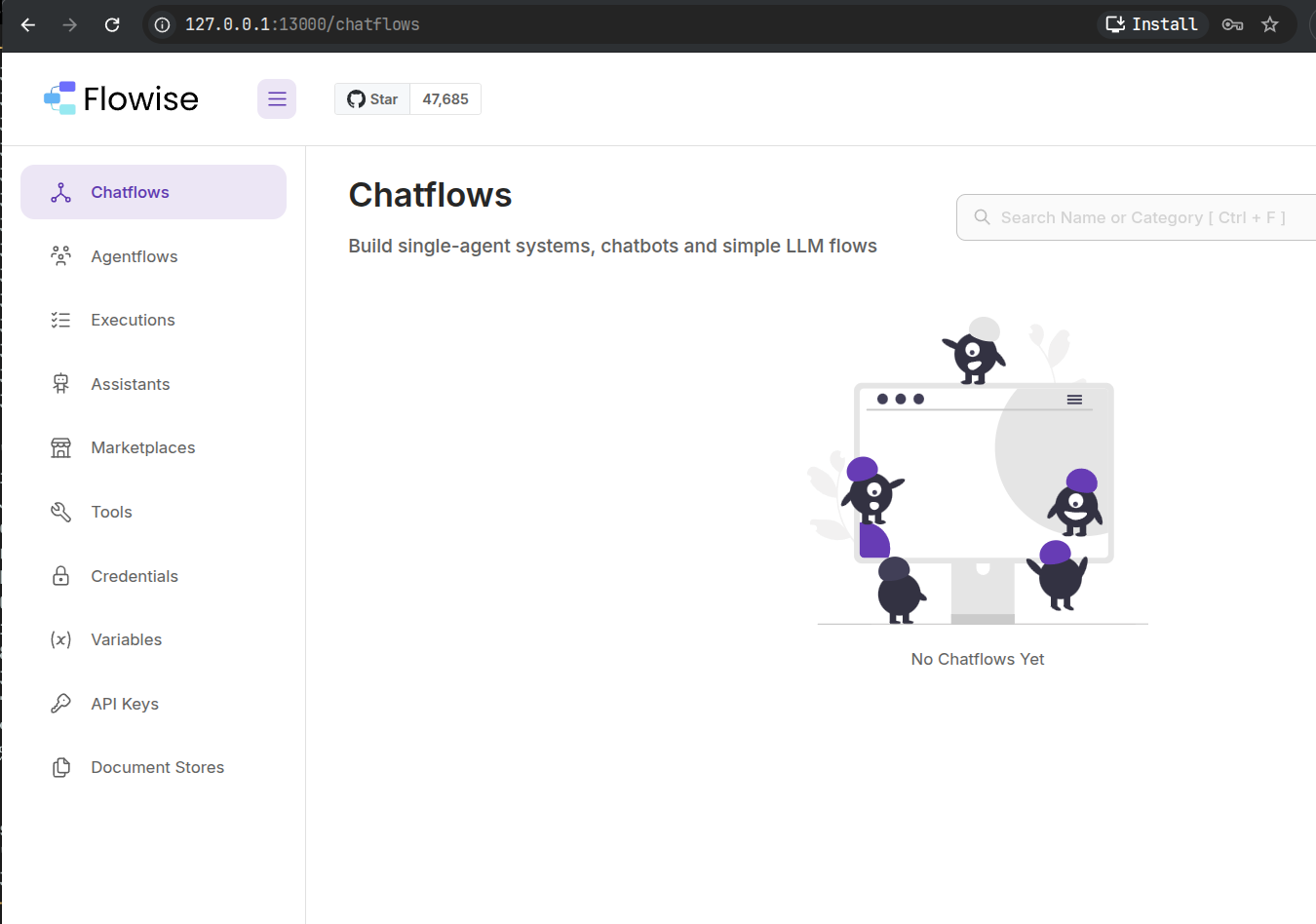Click the Variables (x) icon

pyautogui.click(x=61, y=640)
